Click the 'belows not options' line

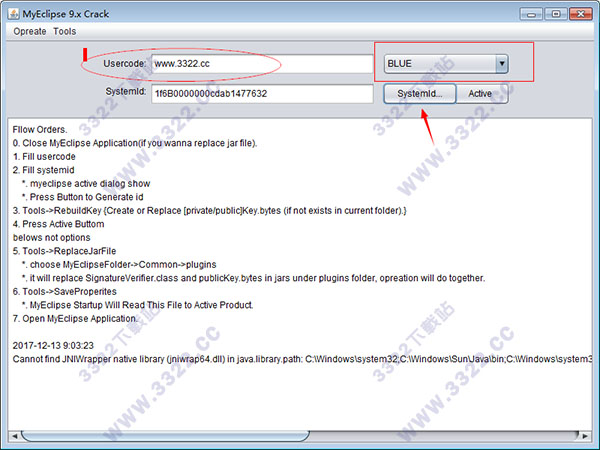[52, 238]
